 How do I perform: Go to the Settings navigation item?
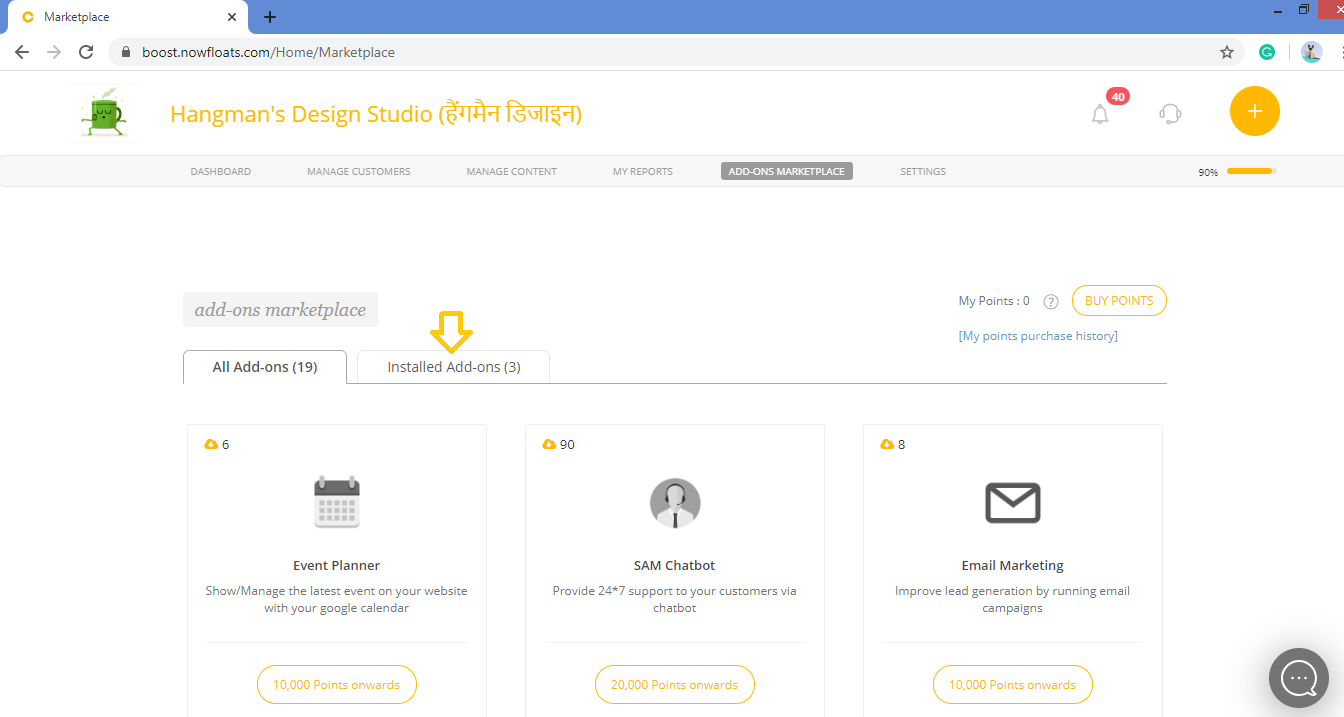coord(922,171)
